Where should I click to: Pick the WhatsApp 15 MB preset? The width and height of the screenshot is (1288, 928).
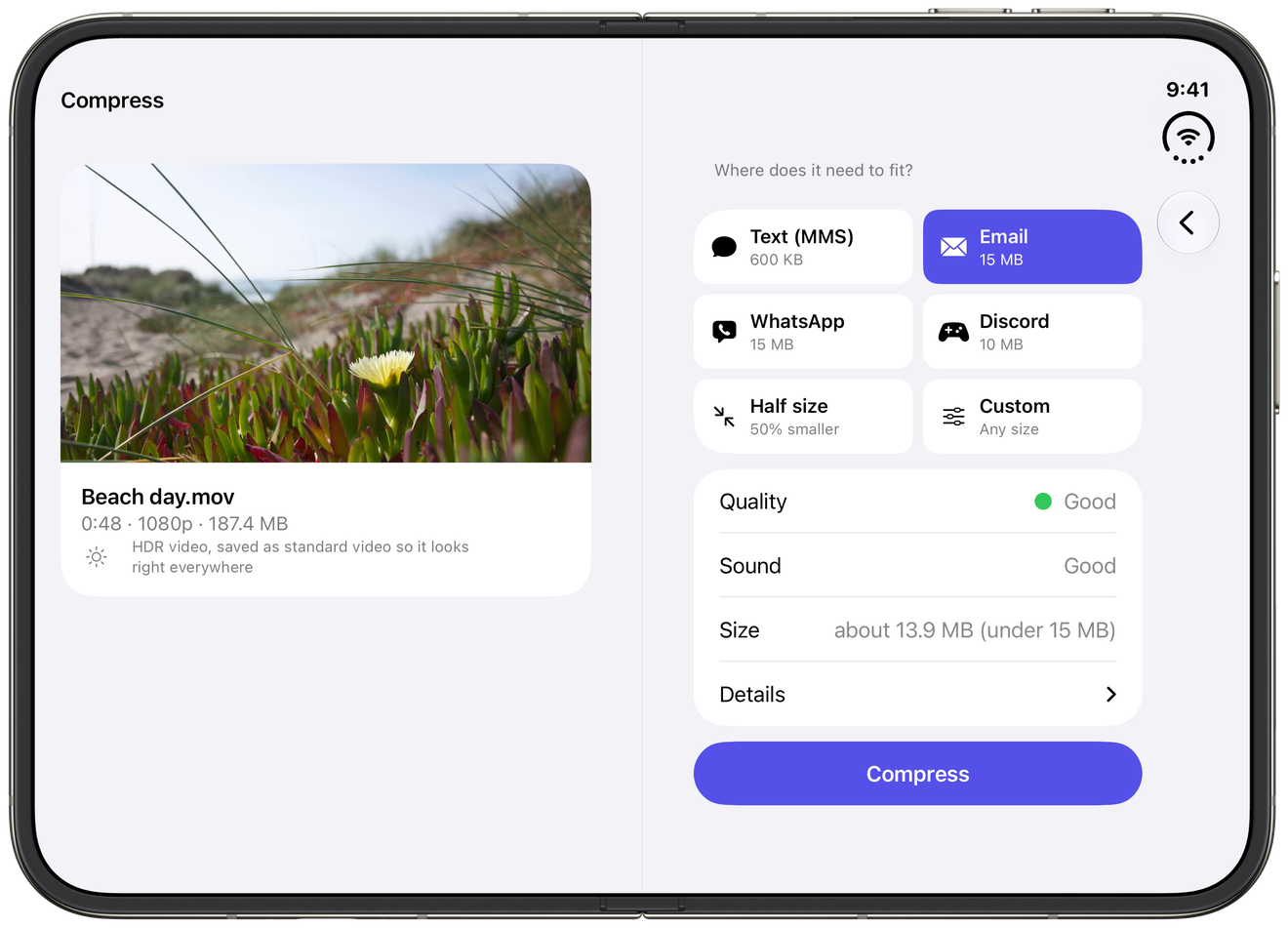(x=803, y=332)
